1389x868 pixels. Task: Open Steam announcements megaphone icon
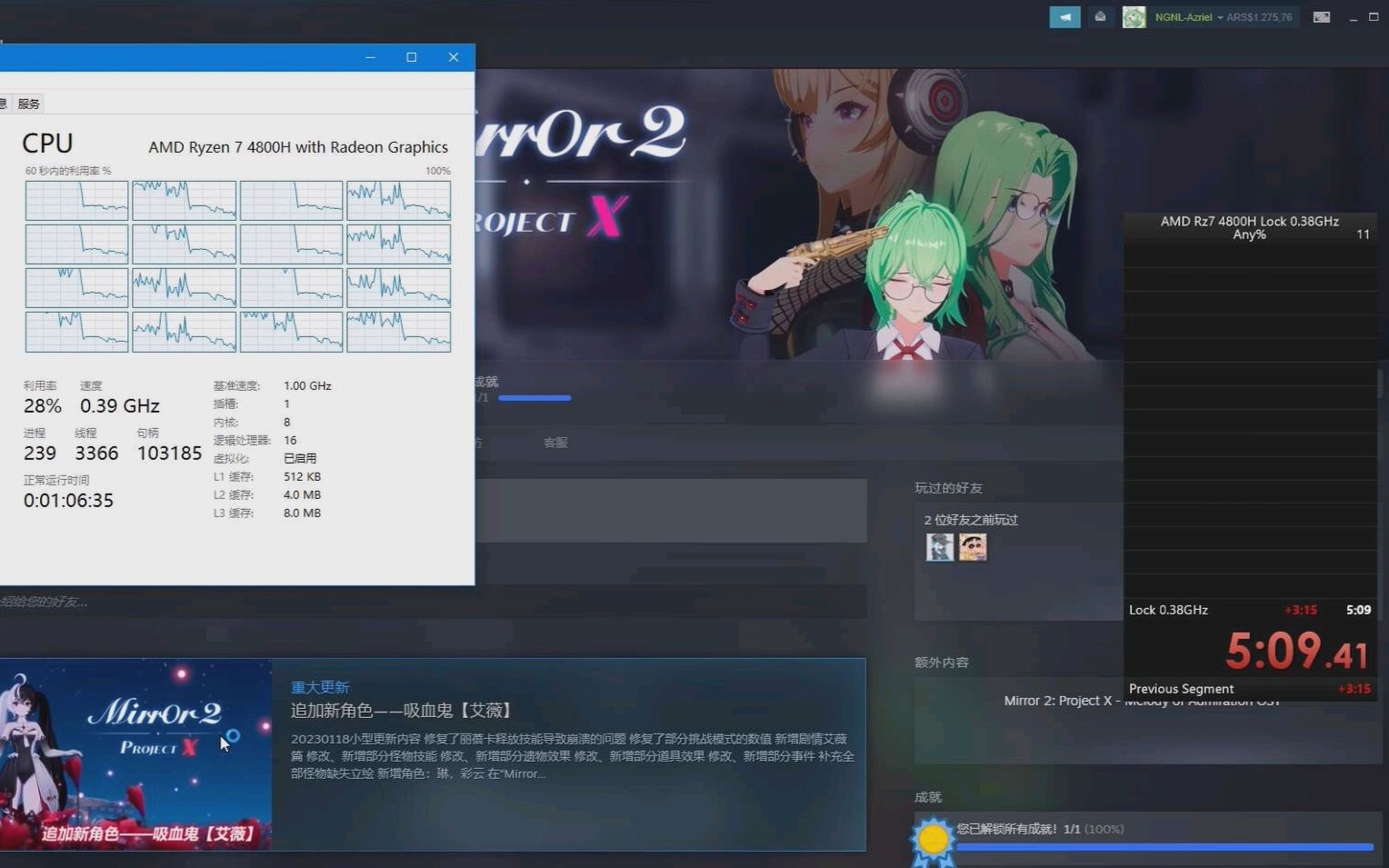(x=1064, y=17)
